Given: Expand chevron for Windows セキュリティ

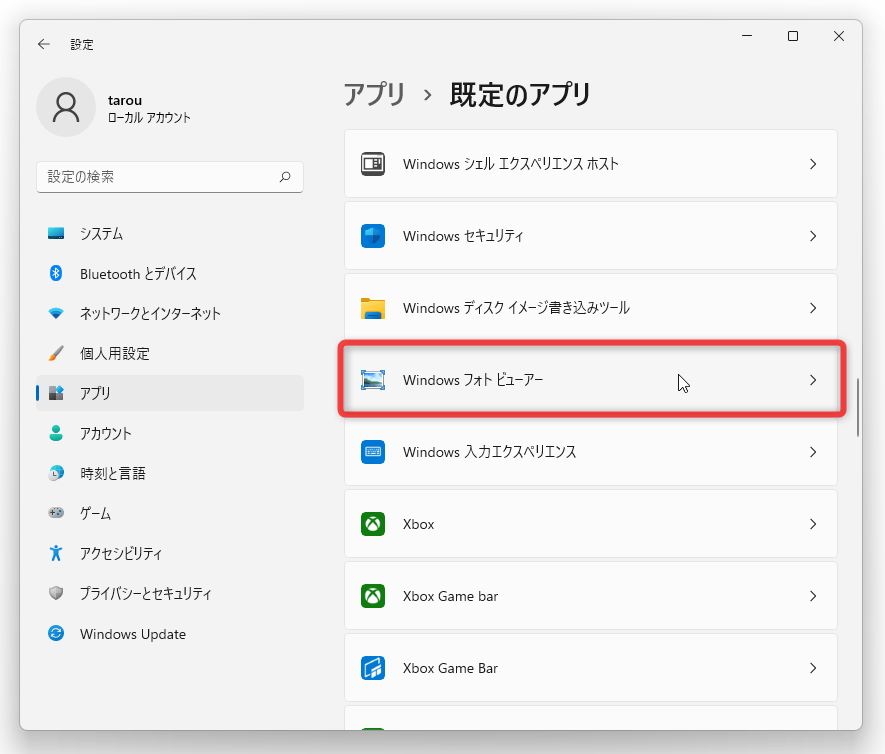Looking at the screenshot, I should 813,236.
